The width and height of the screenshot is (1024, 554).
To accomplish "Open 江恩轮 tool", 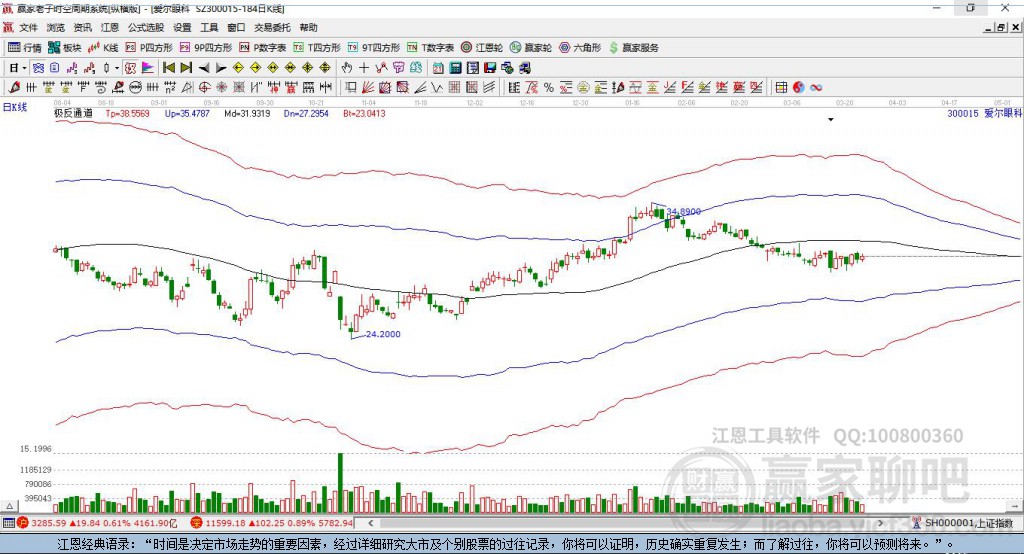I will click(482, 48).
